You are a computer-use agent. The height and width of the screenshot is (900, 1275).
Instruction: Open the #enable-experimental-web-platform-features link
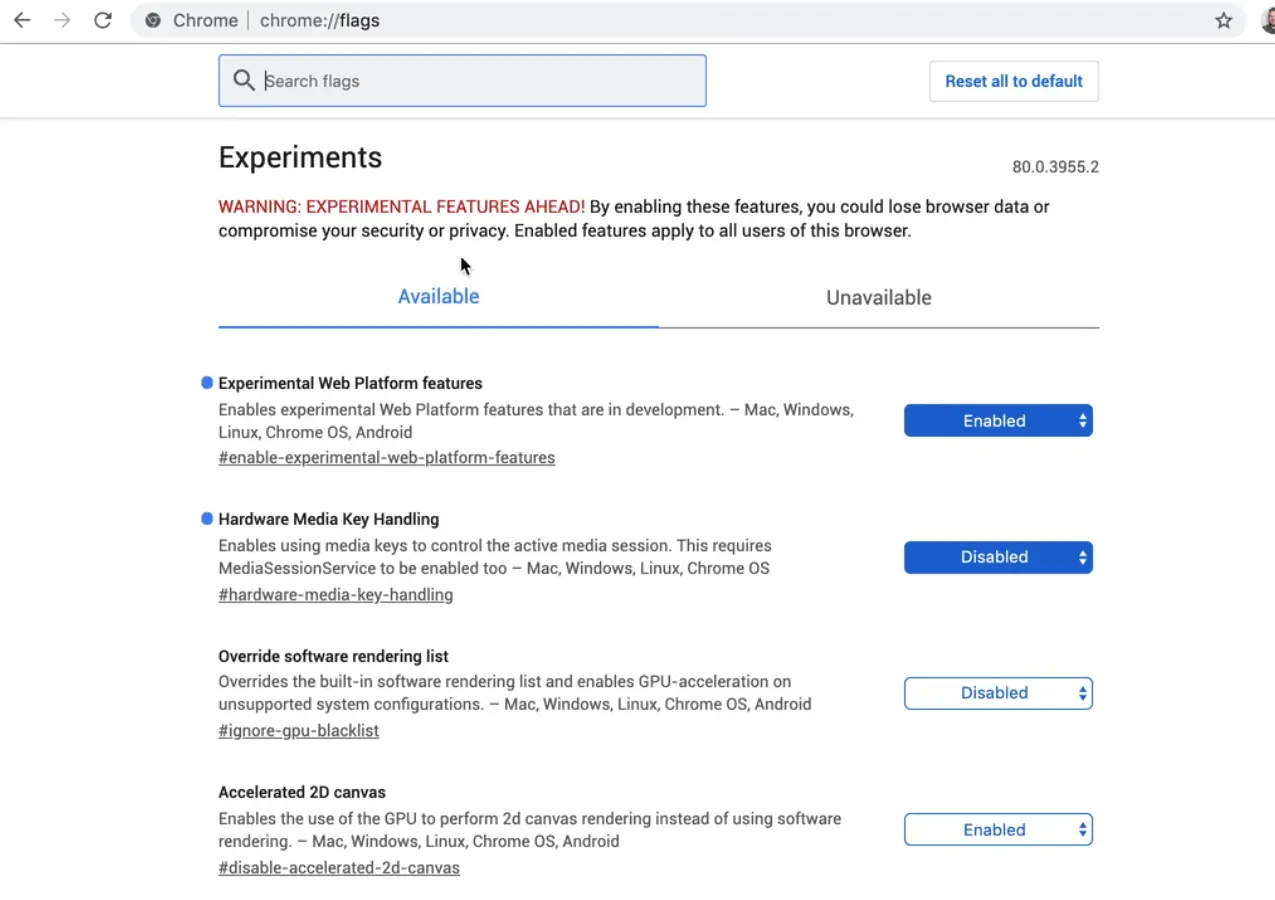[x=386, y=458]
